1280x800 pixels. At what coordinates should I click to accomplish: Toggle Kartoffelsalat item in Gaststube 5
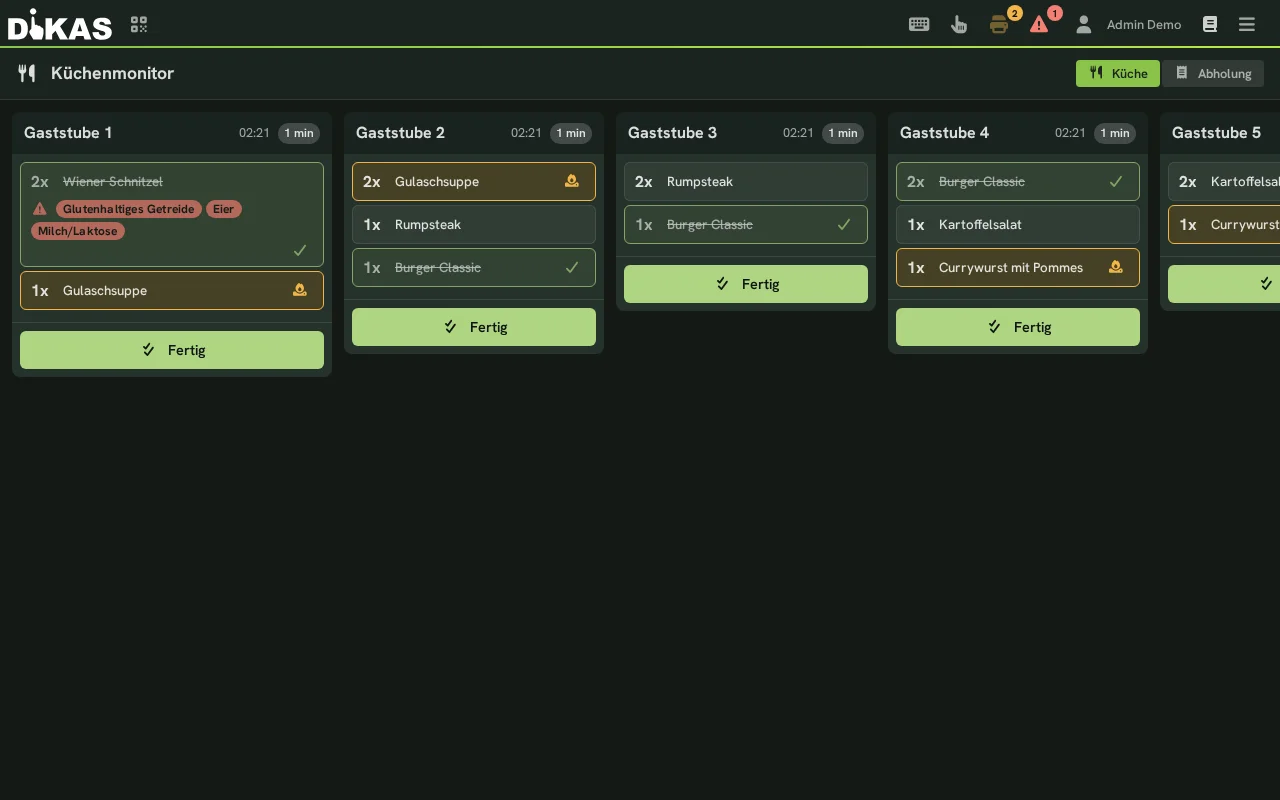point(1224,181)
